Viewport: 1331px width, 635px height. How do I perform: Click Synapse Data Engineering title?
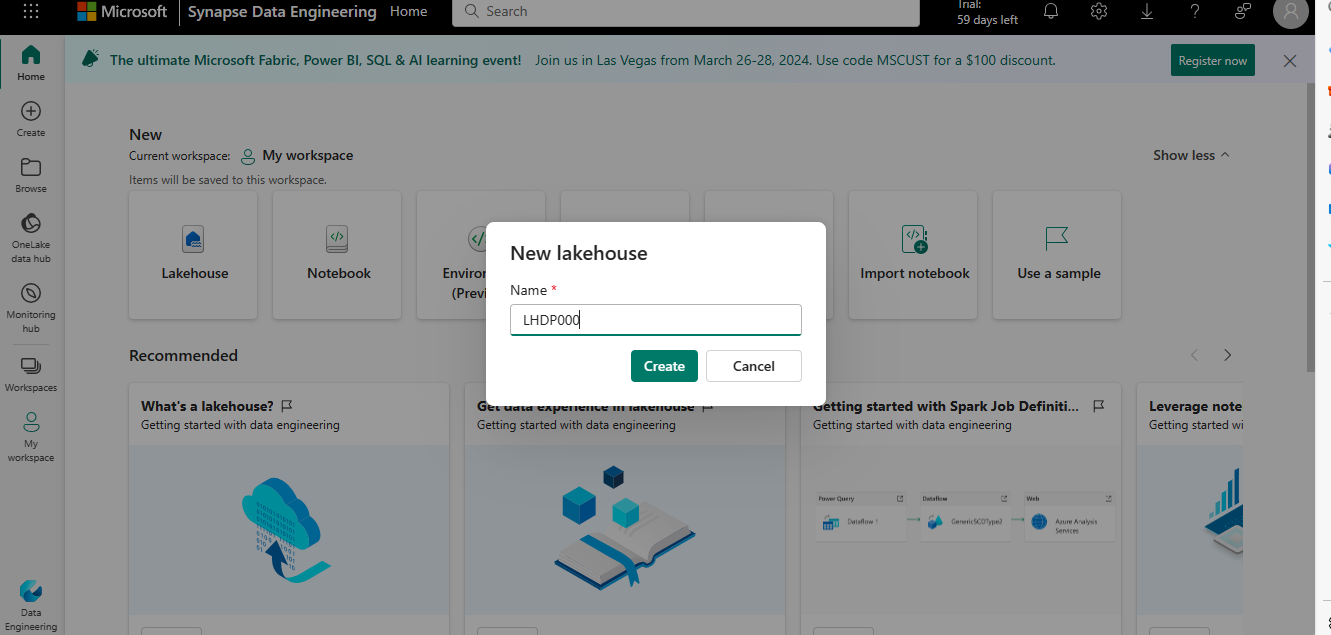pos(282,12)
